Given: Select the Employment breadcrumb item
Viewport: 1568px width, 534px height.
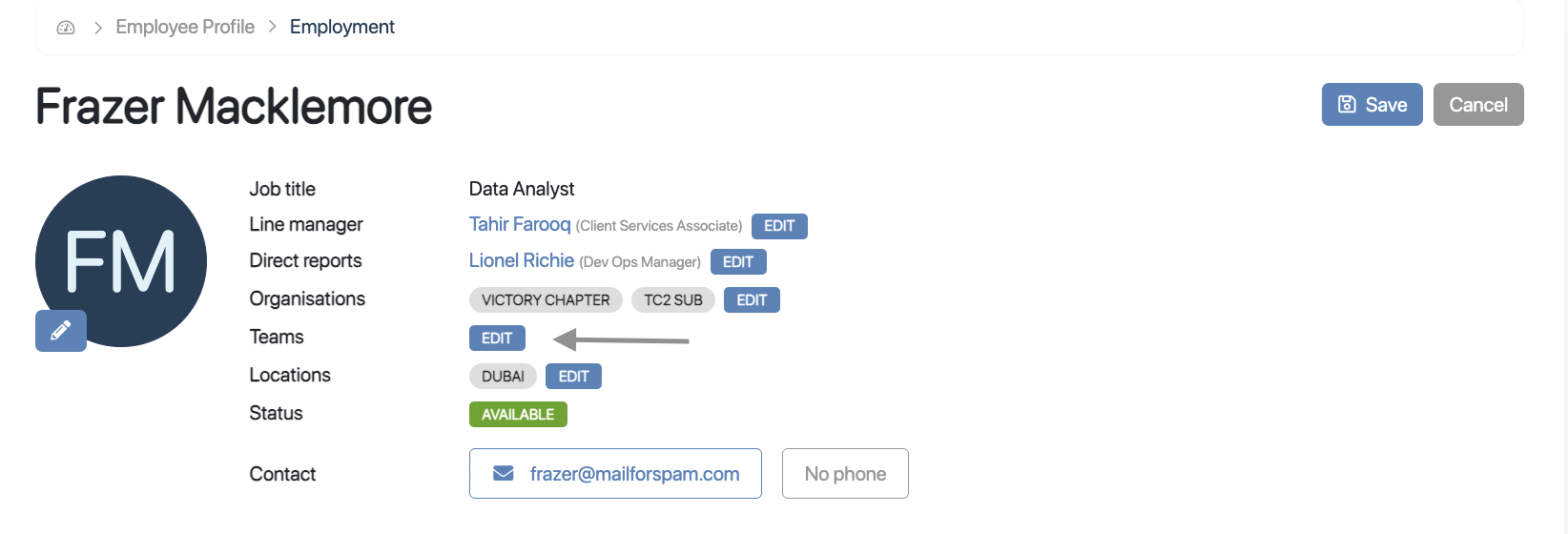Looking at the screenshot, I should [341, 27].
